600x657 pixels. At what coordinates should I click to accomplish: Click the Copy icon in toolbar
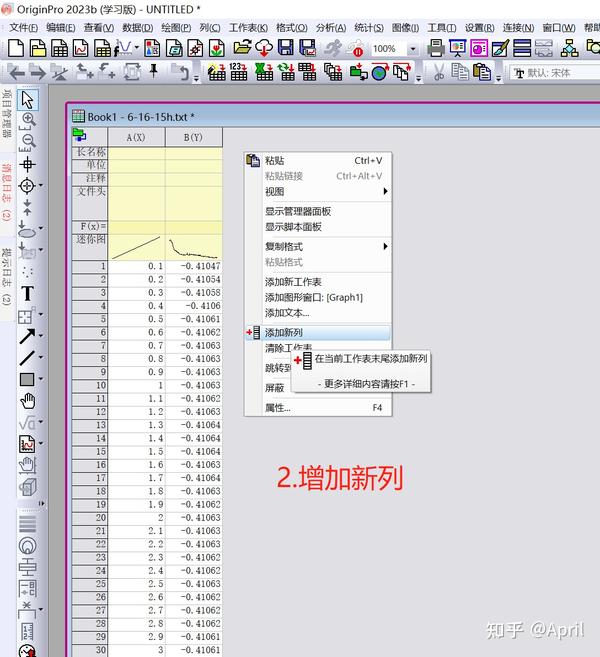pyautogui.click(x=460, y=72)
